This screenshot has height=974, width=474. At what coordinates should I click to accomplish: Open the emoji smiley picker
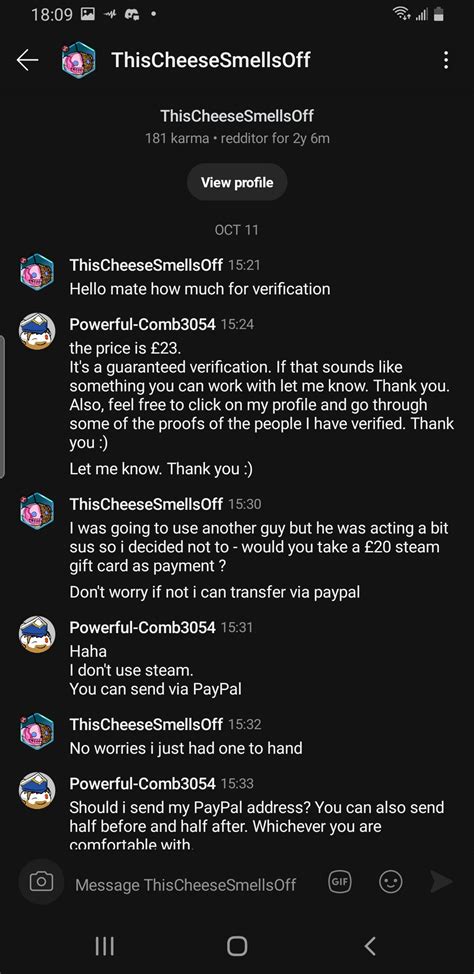pyautogui.click(x=391, y=882)
